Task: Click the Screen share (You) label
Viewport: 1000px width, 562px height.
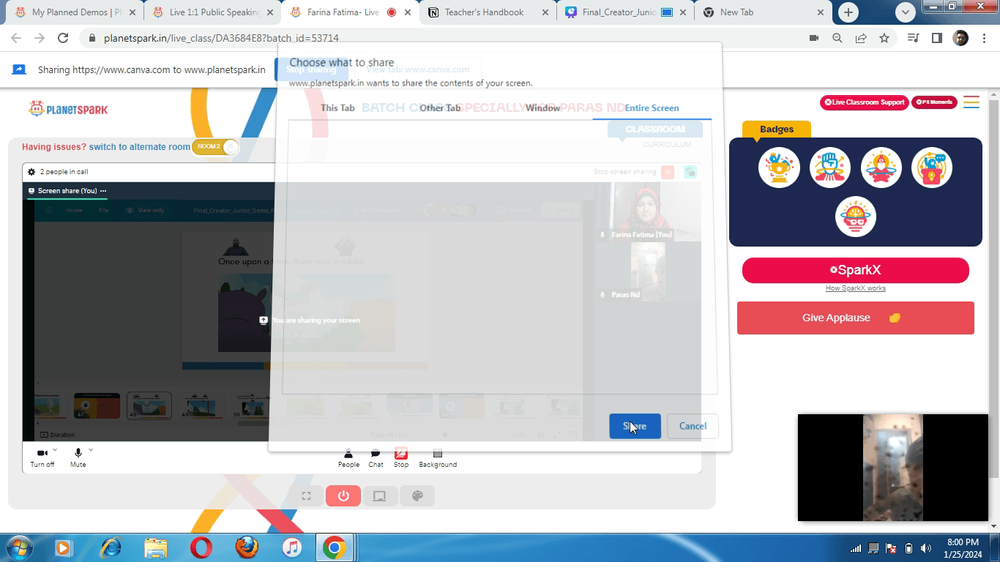Action: (67, 191)
